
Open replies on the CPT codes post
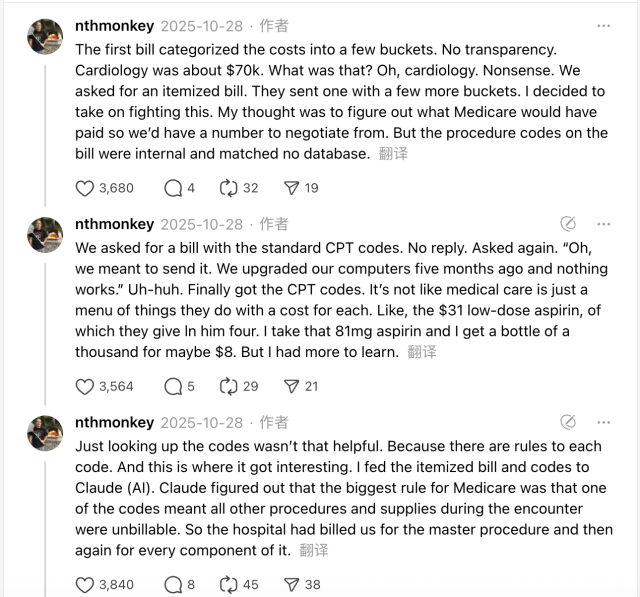[173, 386]
